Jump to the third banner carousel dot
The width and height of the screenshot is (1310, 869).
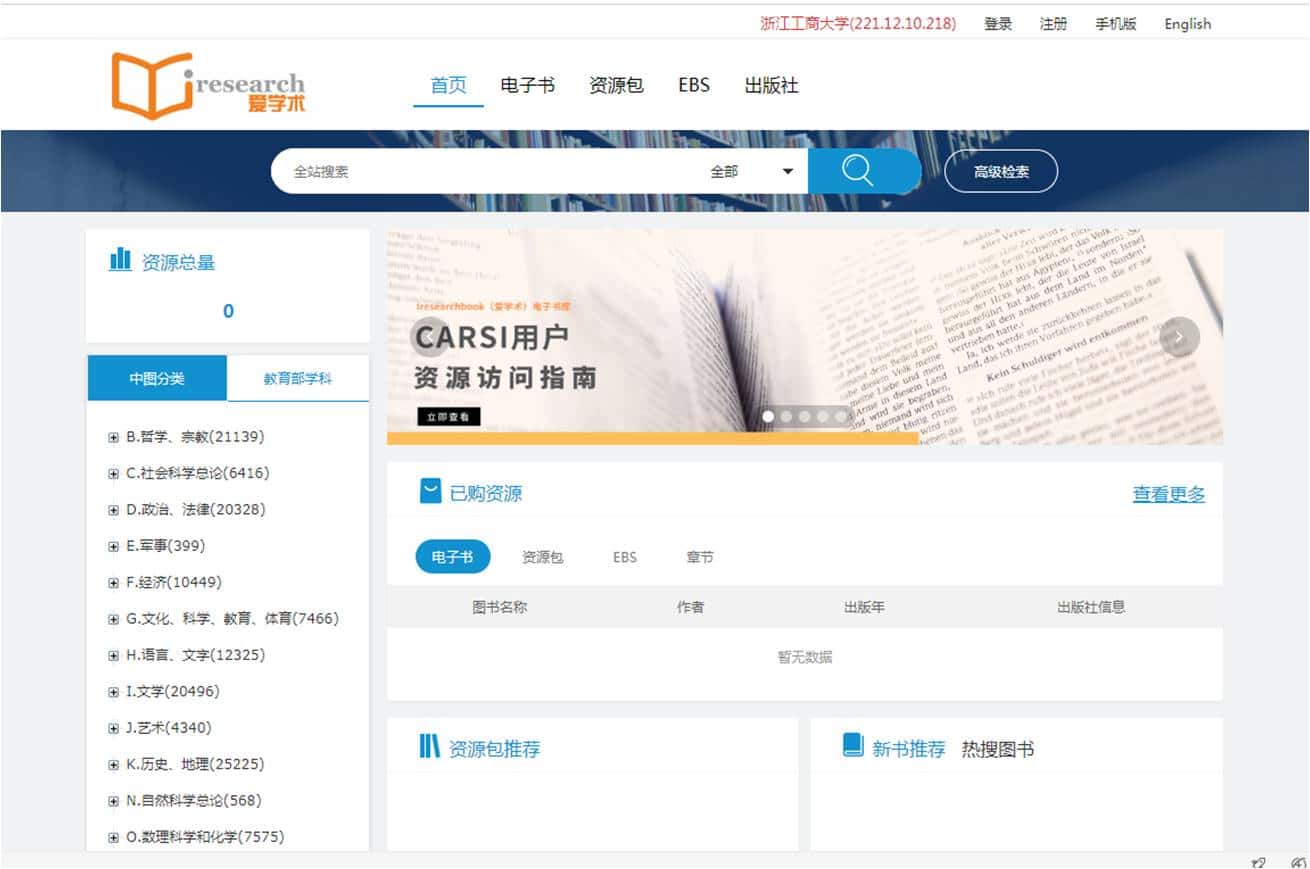pyautogui.click(x=804, y=416)
